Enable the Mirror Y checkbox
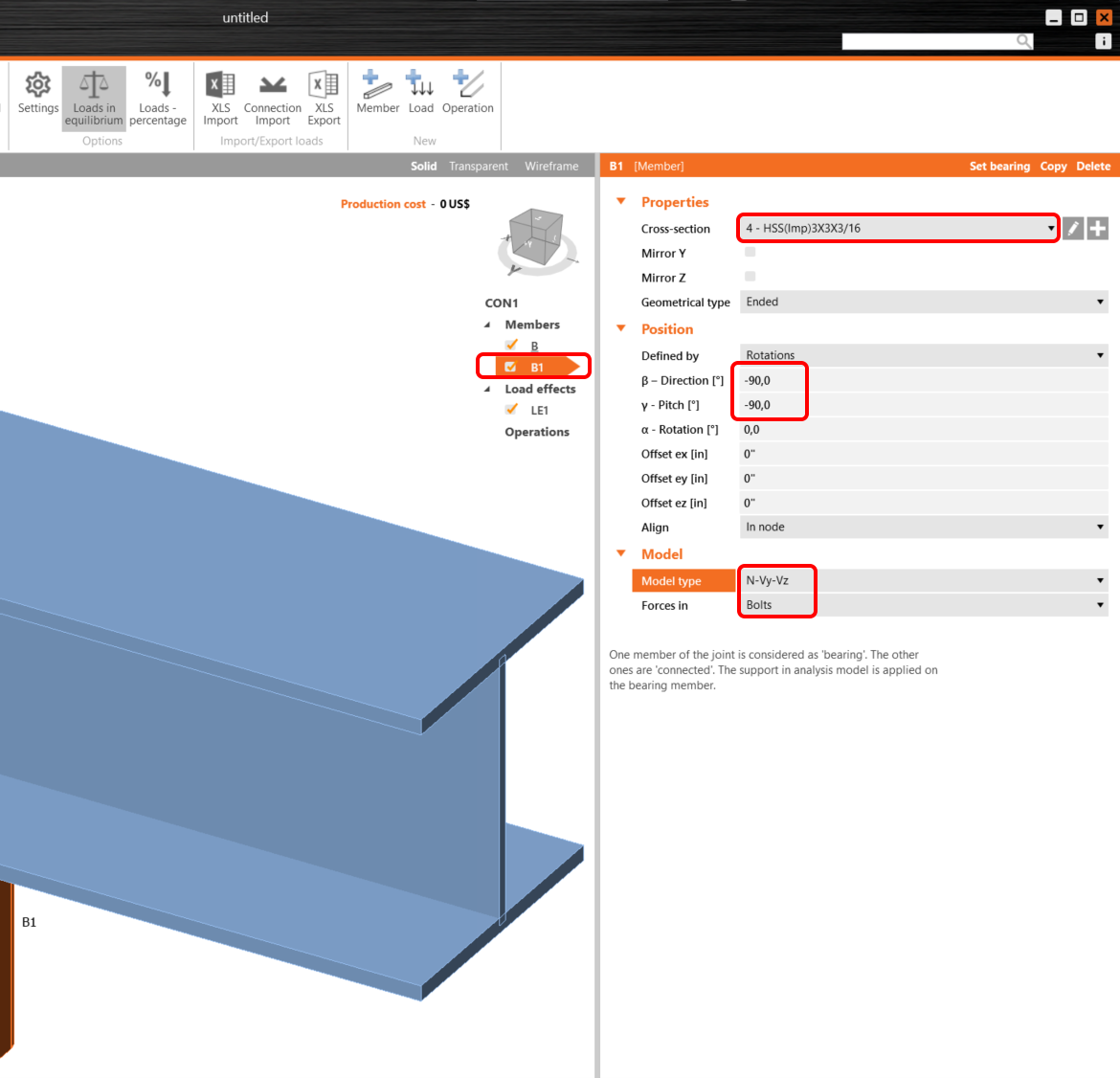The width and height of the screenshot is (1120, 1078). coord(750,252)
